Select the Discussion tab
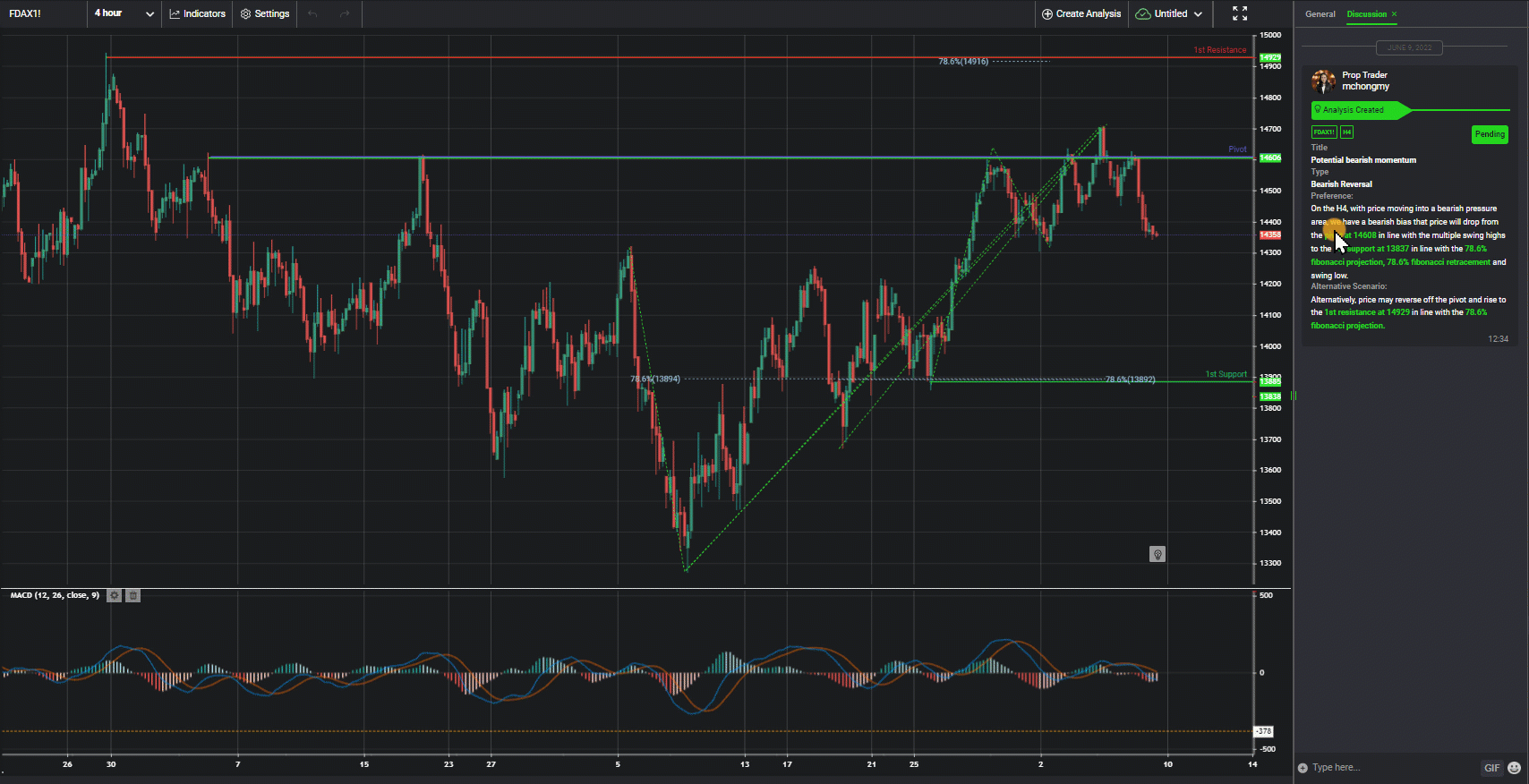 [x=1367, y=14]
